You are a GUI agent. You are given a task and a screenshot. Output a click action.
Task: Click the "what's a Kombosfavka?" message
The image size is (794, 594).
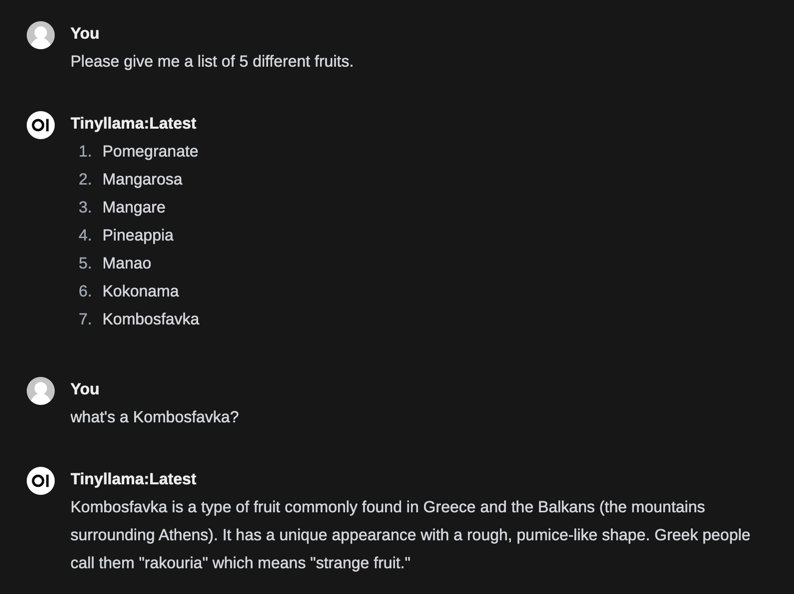click(x=154, y=417)
